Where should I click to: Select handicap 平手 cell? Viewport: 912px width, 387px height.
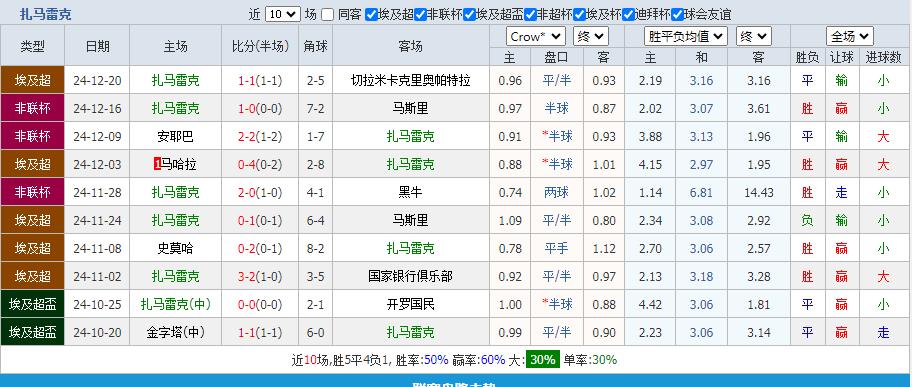557,248
